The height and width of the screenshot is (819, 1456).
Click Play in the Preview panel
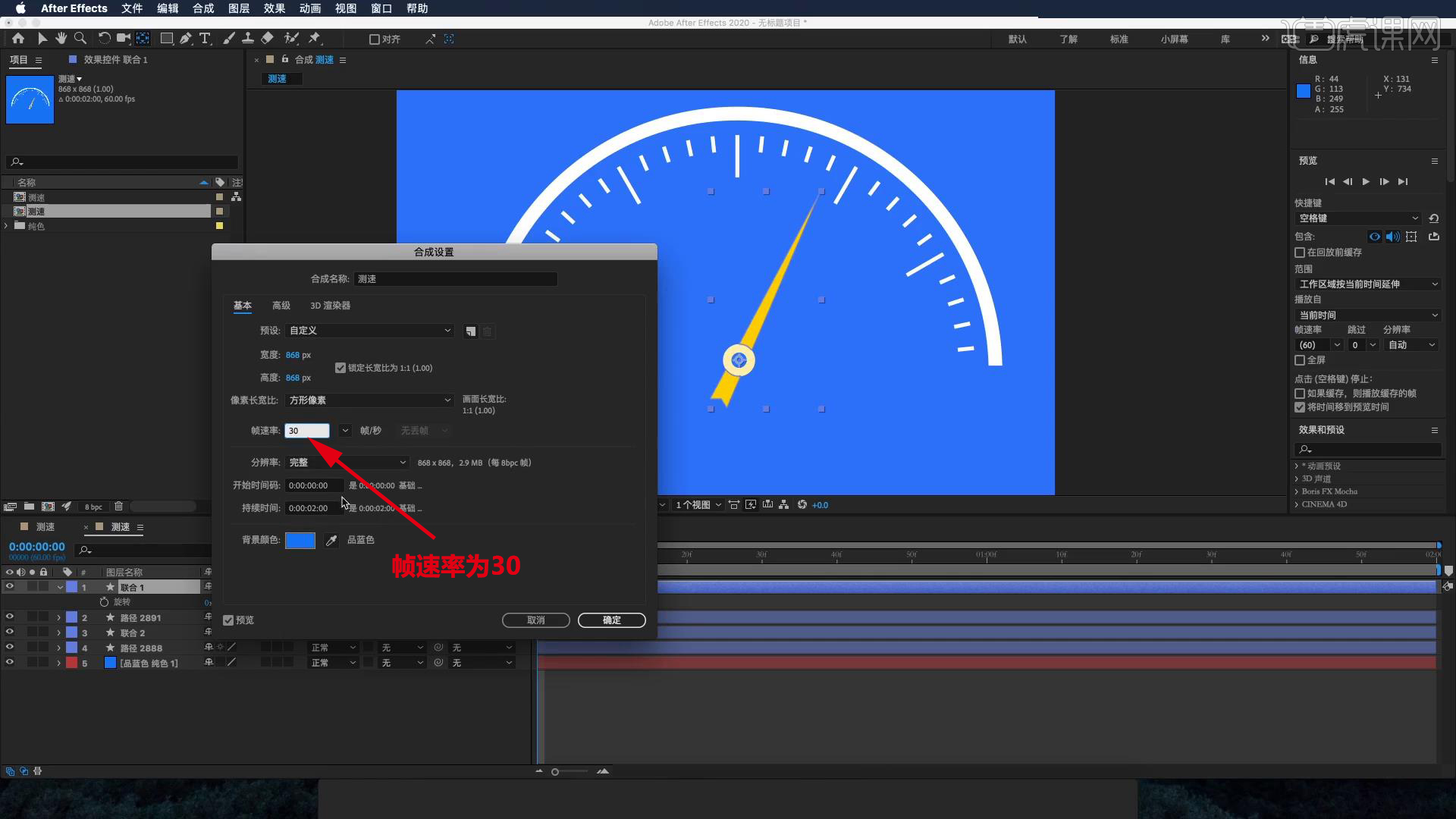[1366, 182]
